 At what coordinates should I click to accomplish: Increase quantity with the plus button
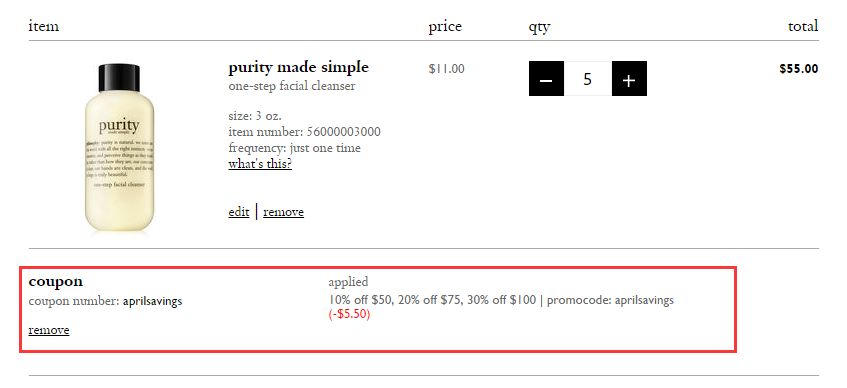coord(629,78)
